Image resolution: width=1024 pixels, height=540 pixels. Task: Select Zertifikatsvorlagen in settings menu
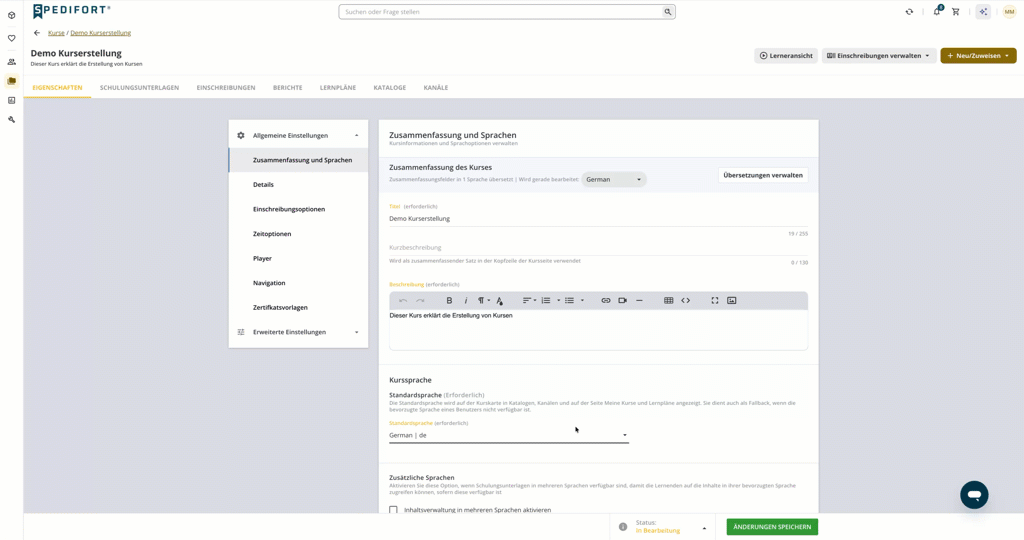pos(298,308)
